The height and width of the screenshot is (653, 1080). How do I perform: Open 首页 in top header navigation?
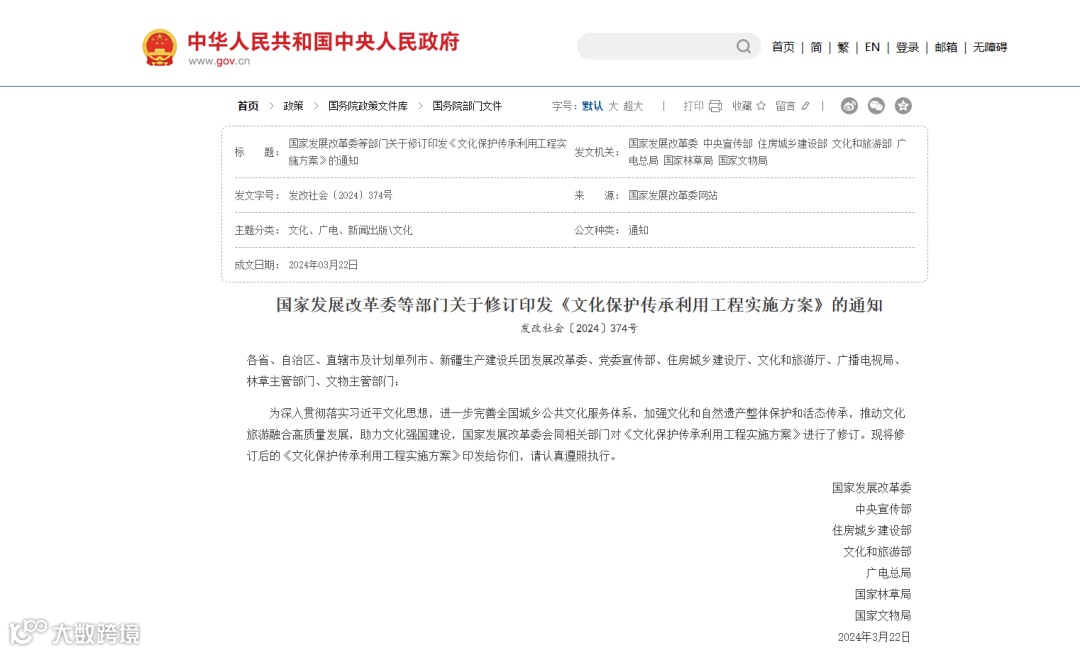(x=783, y=47)
